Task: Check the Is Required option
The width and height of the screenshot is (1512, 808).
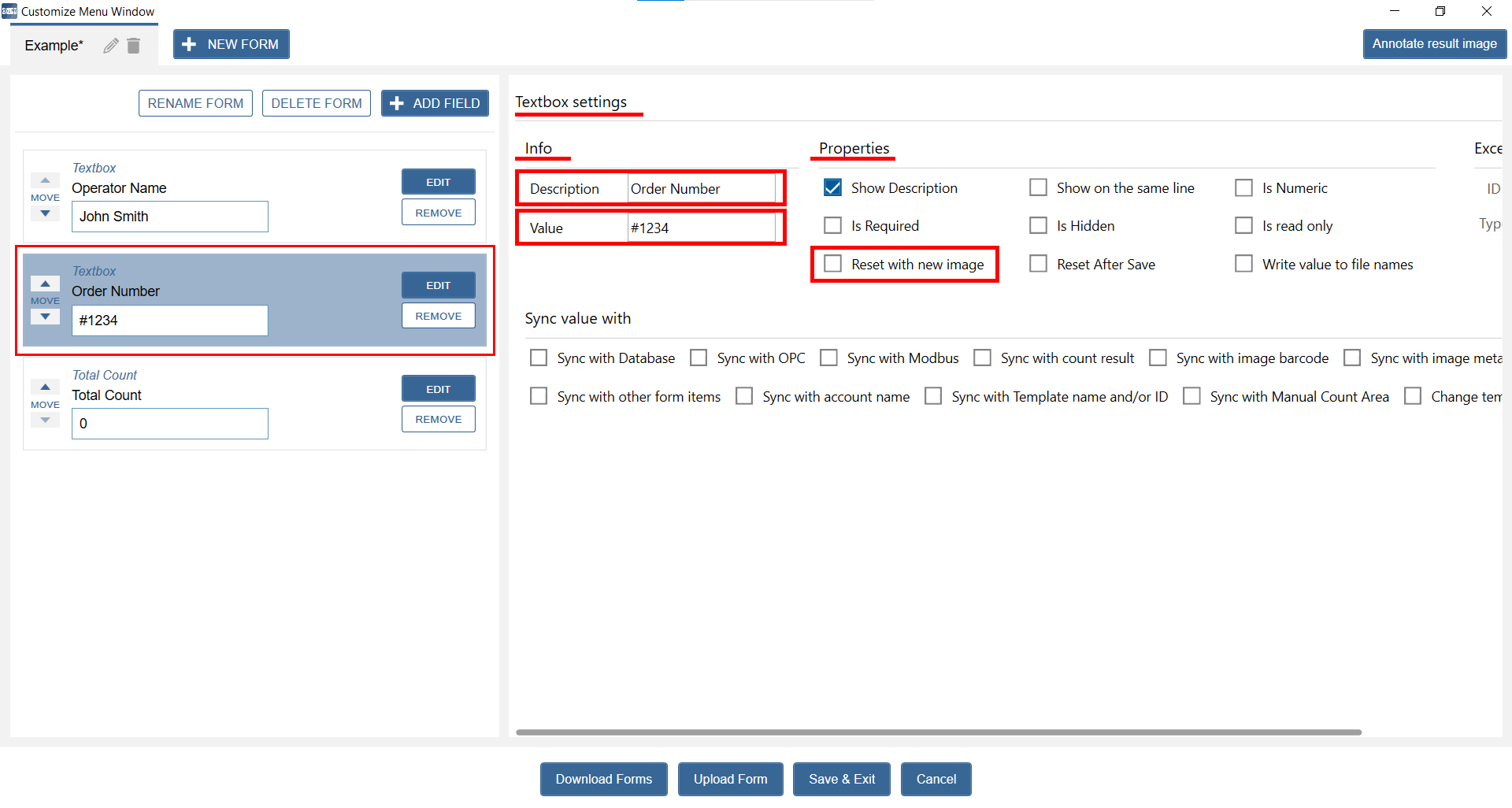Action: (832, 226)
